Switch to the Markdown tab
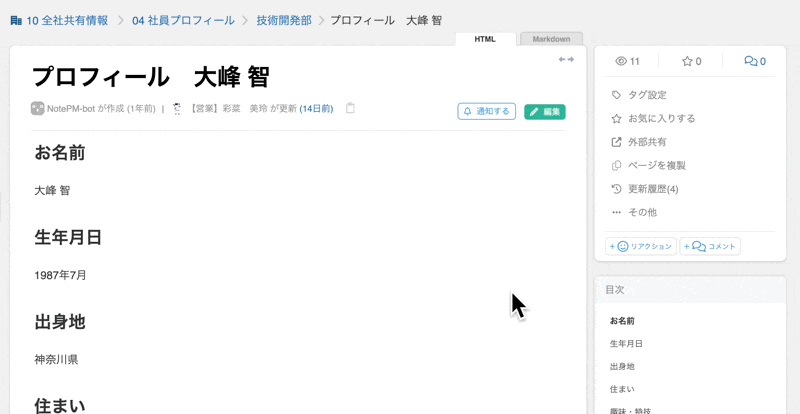This screenshot has height=414, width=800. coord(551,39)
